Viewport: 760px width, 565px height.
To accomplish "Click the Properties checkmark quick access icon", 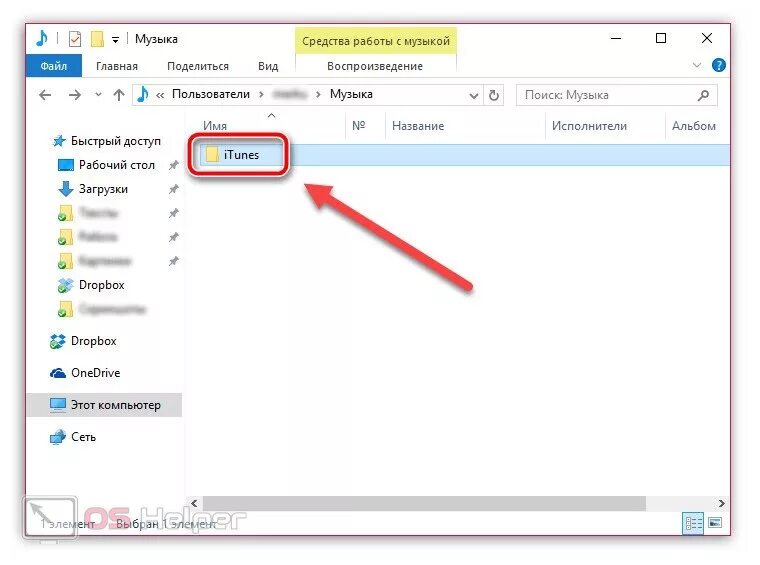I will [x=75, y=39].
